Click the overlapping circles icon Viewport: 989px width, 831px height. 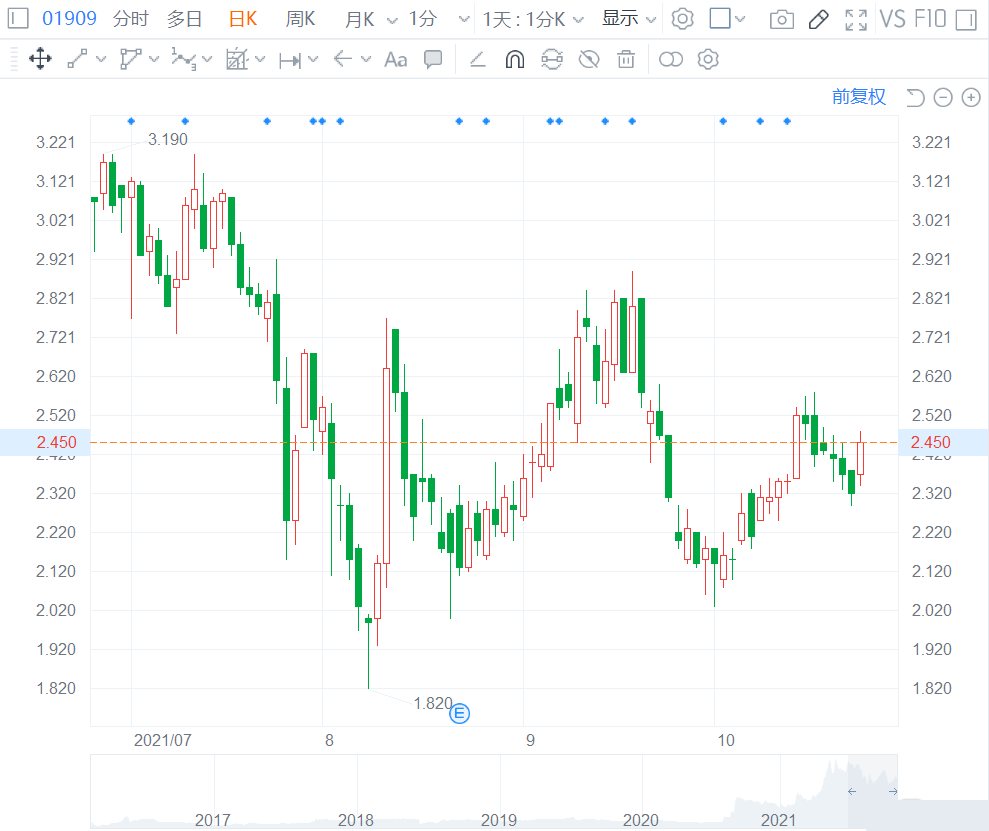point(670,59)
